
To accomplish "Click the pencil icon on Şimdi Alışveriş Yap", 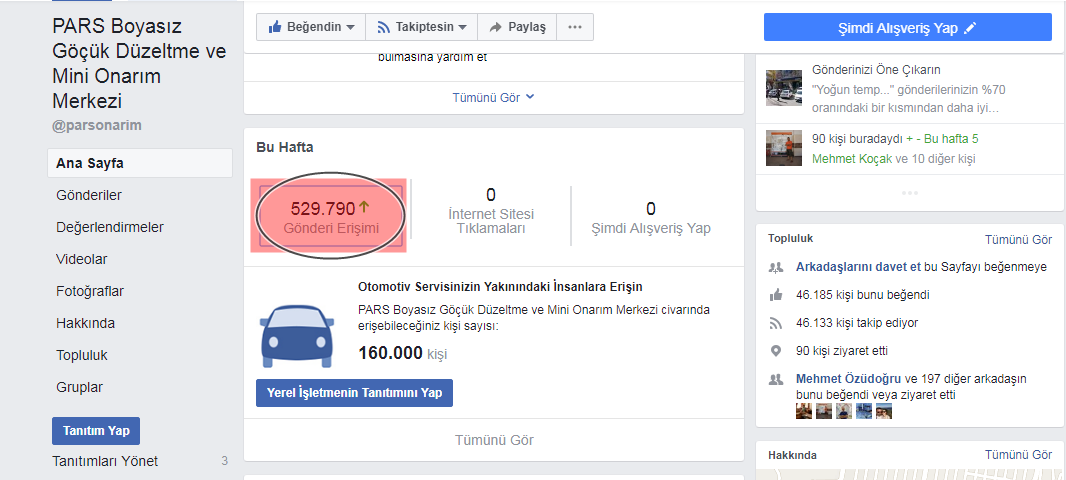I will (970, 28).
